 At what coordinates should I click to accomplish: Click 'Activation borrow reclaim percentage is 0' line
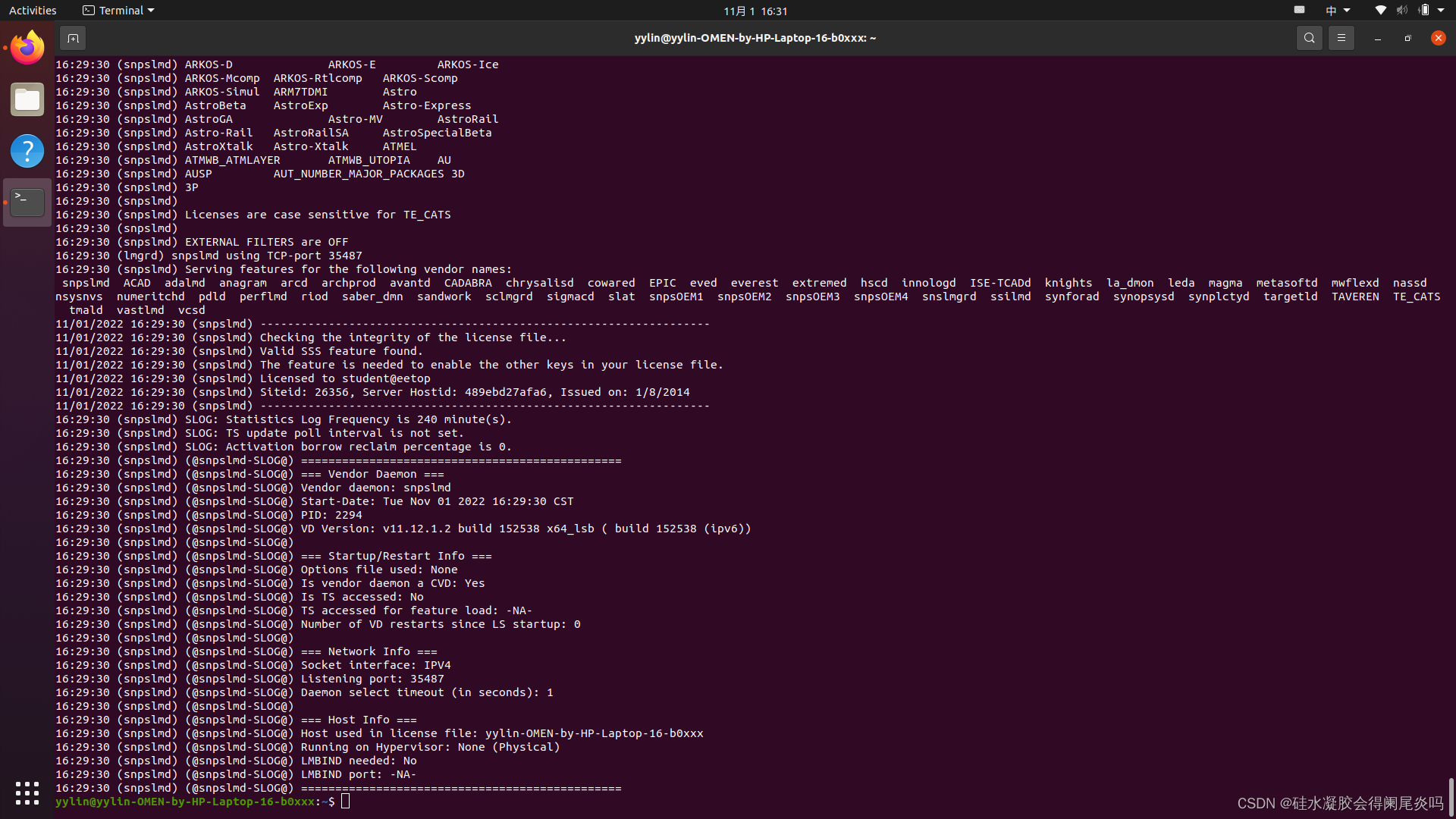coord(284,447)
